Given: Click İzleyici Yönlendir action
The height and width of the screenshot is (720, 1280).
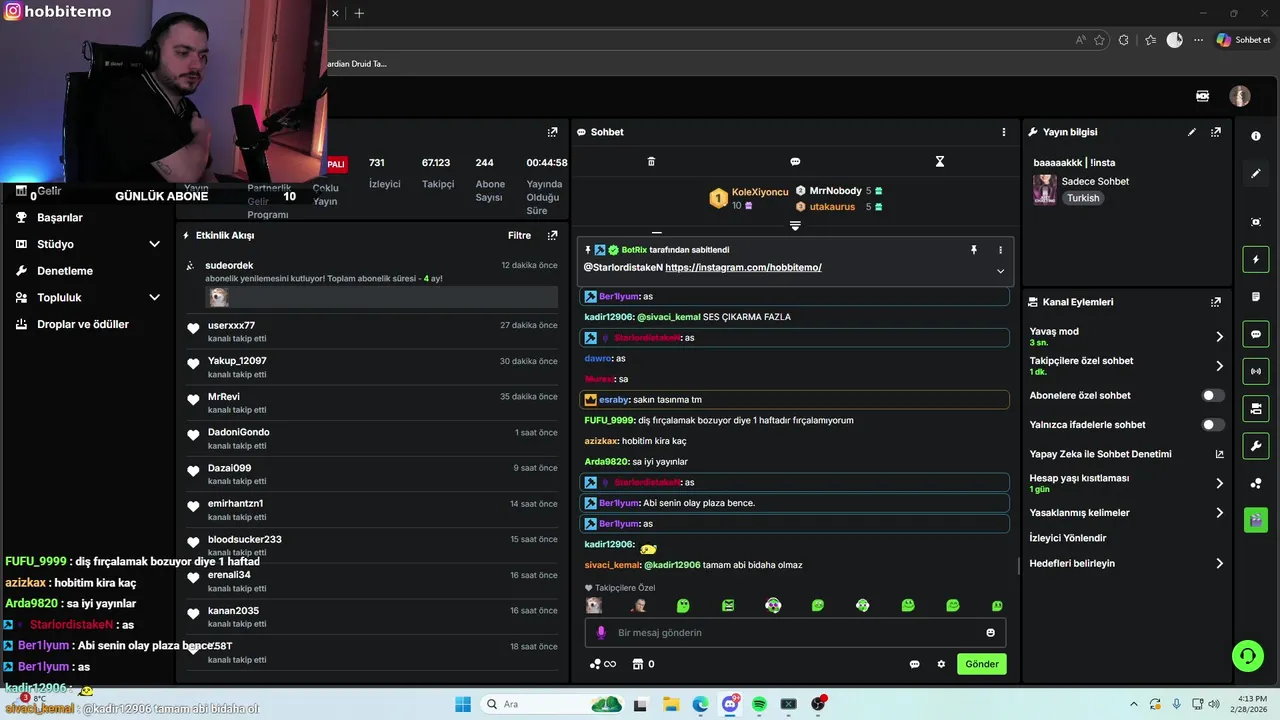Looking at the screenshot, I should (x=1068, y=538).
